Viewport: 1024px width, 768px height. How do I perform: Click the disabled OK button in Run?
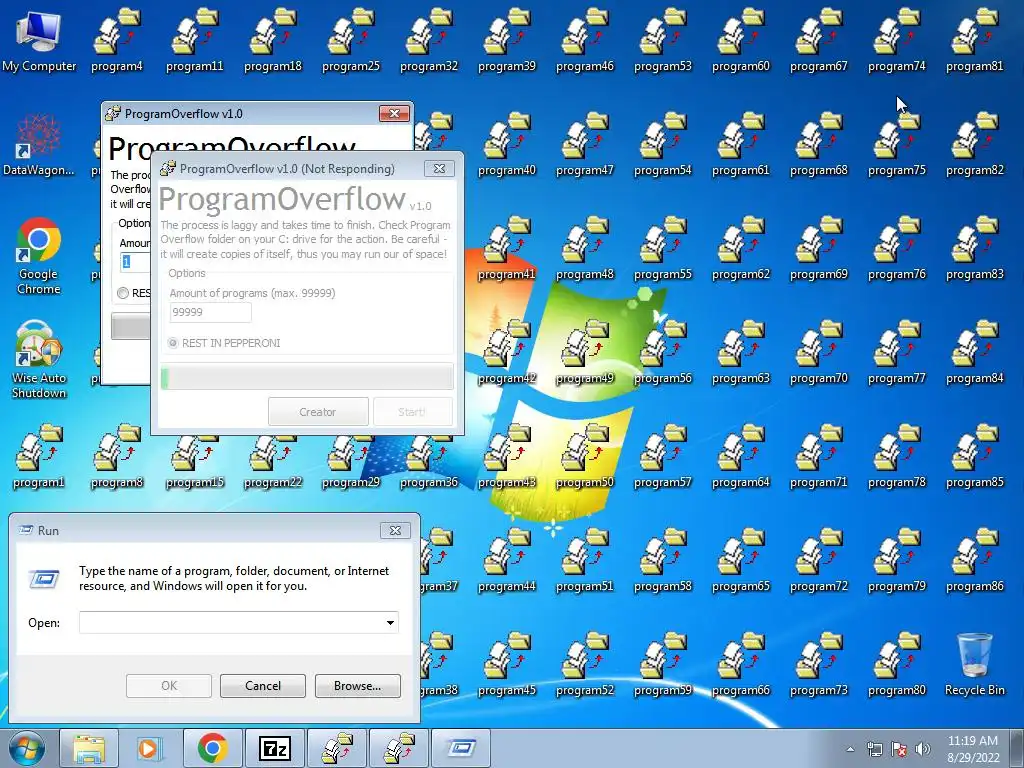(x=168, y=686)
